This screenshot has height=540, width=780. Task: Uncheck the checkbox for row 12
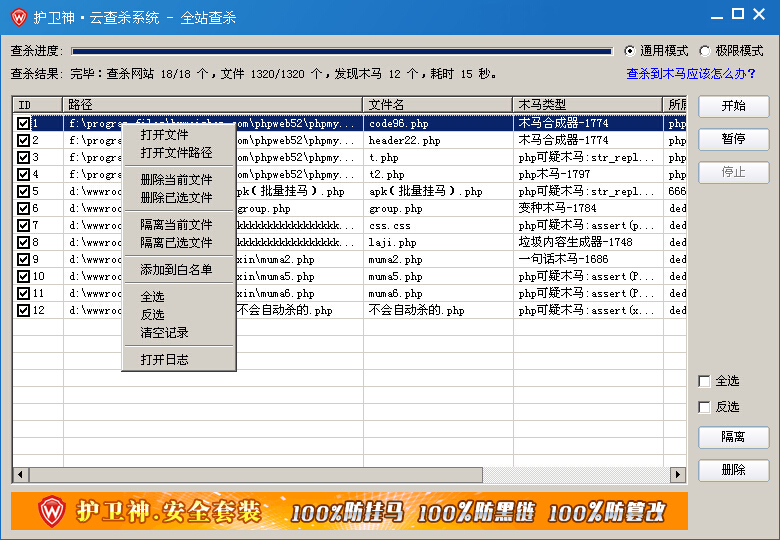[23, 310]
